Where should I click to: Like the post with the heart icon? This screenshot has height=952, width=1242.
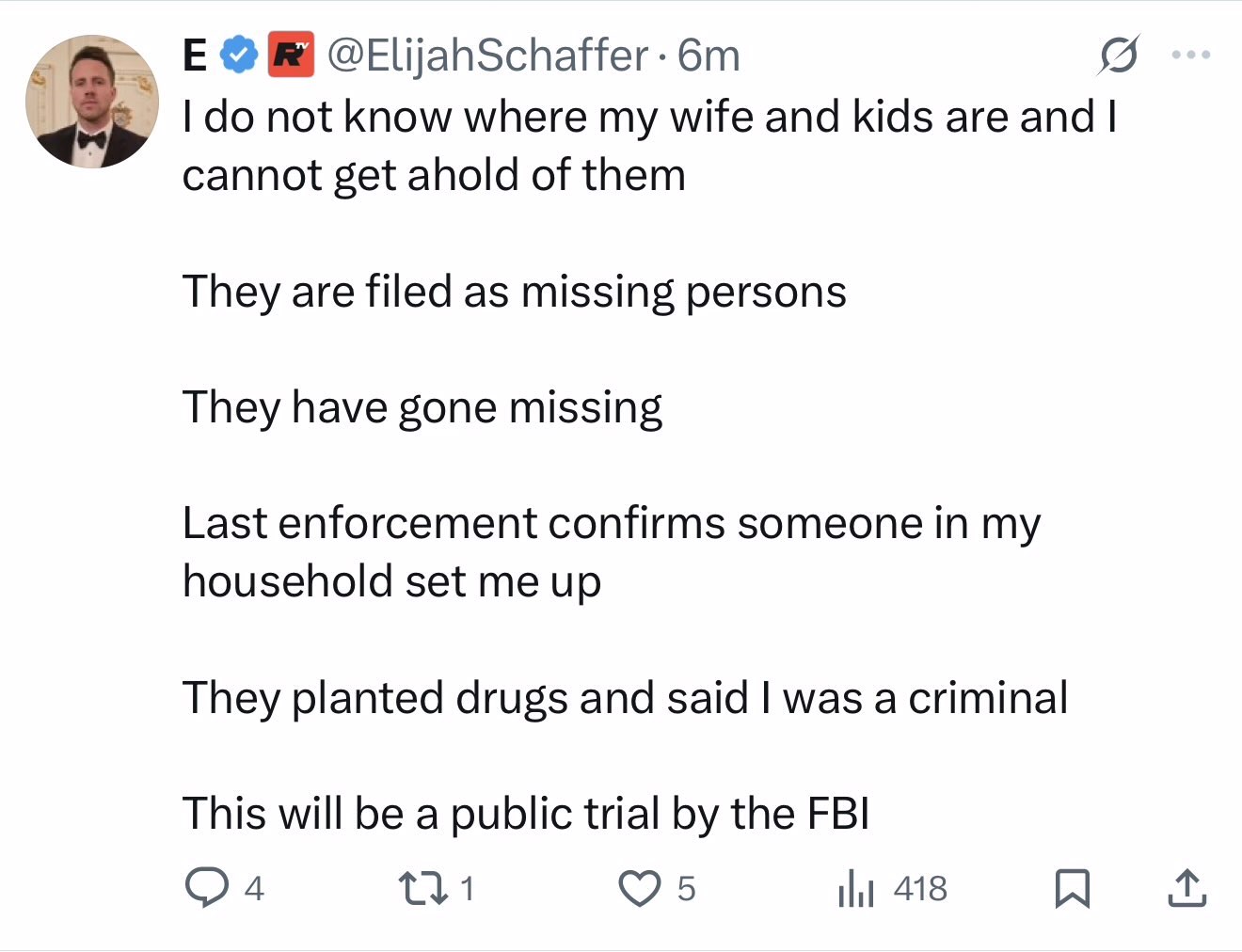pos(640,888)
